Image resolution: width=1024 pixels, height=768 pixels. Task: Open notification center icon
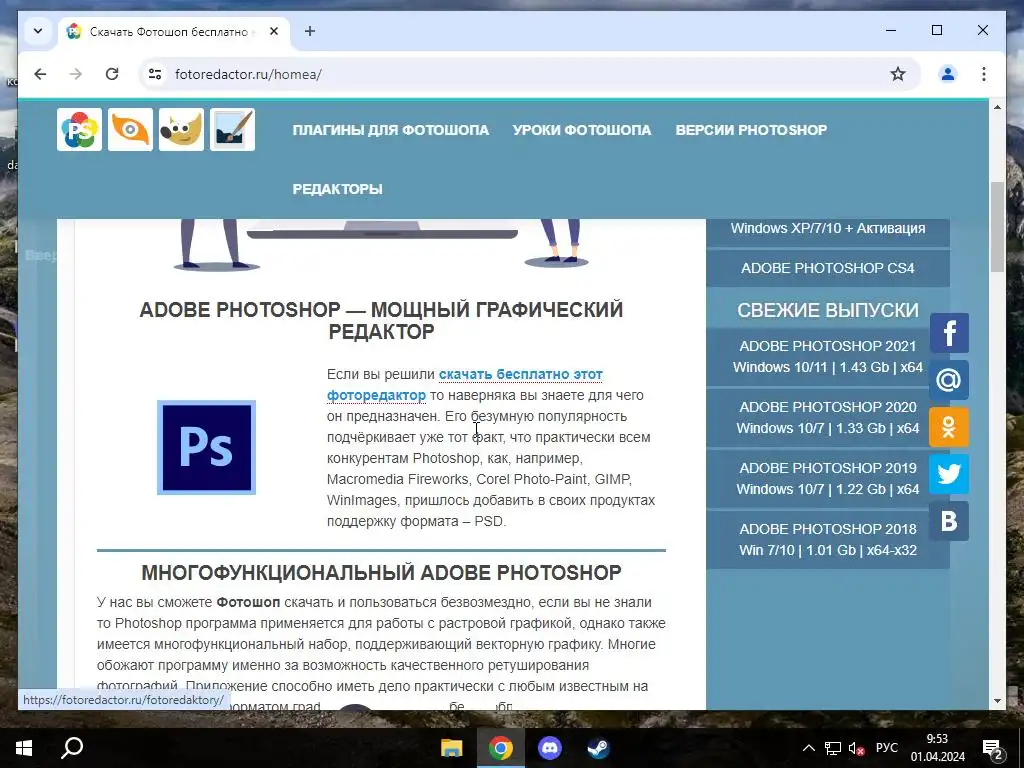(993, 748)
